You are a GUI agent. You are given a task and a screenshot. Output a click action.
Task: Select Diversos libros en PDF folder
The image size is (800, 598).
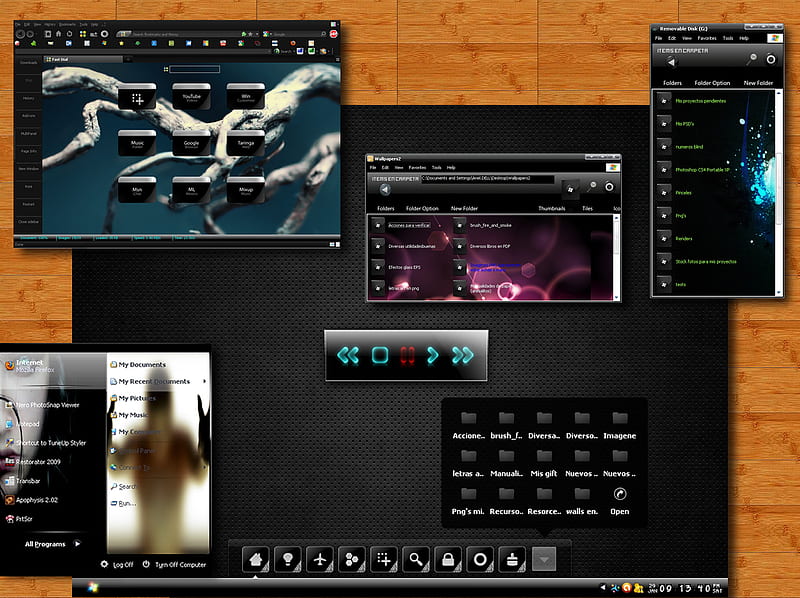482,246
